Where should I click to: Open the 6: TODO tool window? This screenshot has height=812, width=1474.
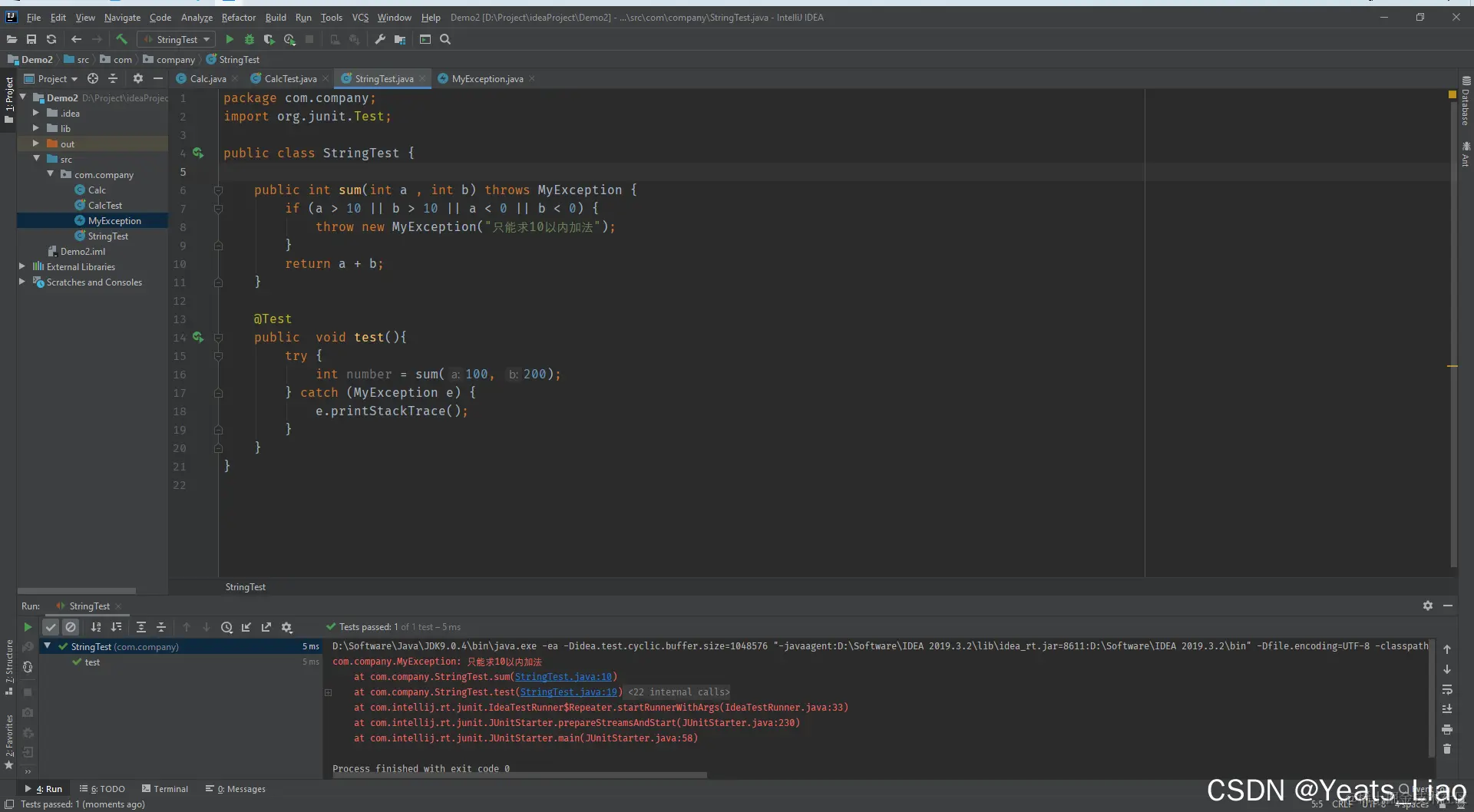(x=102, y=788)
